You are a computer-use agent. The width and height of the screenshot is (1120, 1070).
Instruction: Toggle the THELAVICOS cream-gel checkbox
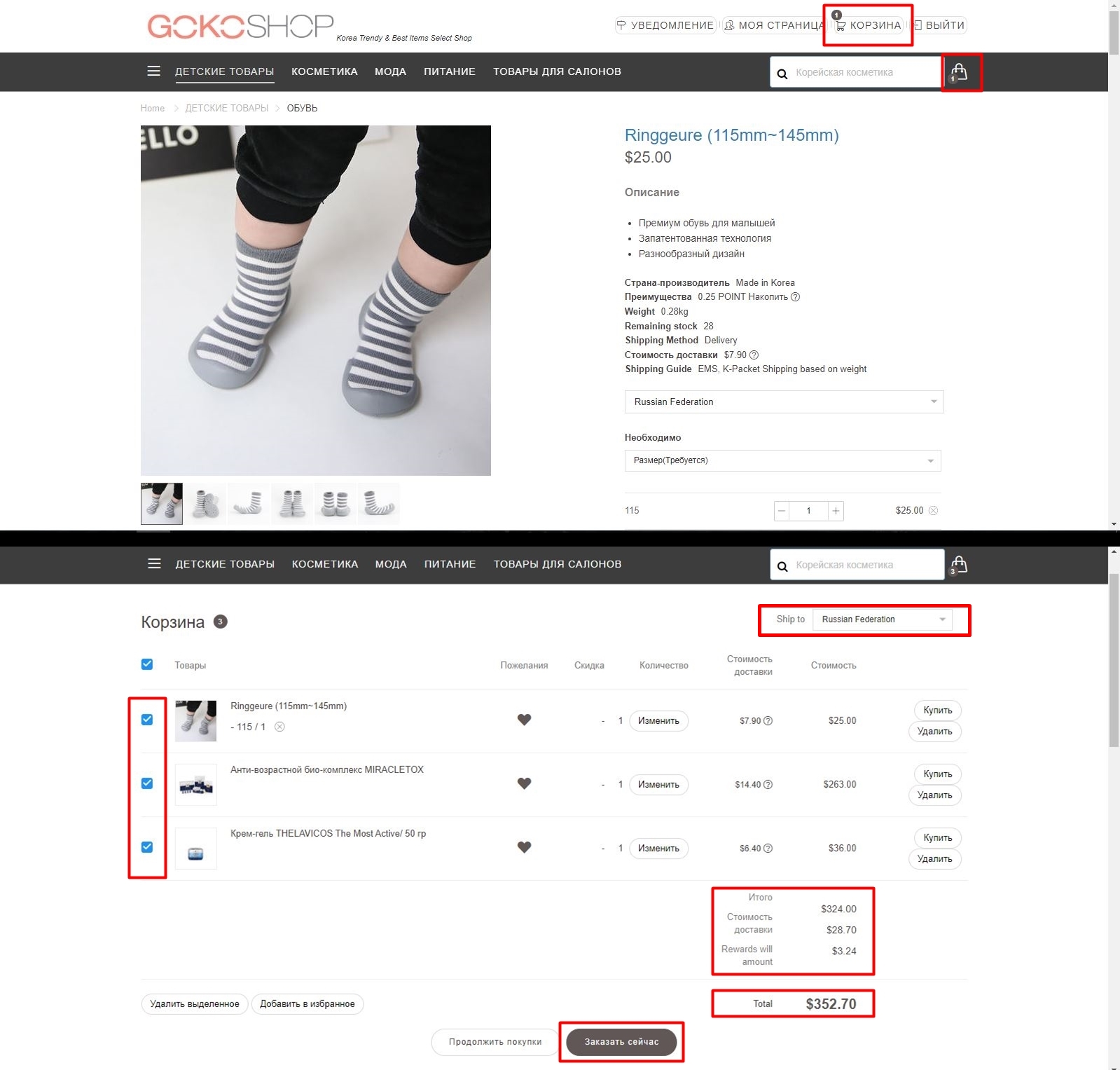147,847
